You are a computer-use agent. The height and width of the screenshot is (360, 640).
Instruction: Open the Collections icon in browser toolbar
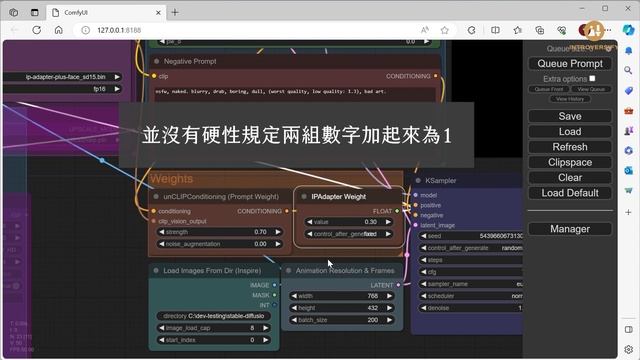(540, 30)
